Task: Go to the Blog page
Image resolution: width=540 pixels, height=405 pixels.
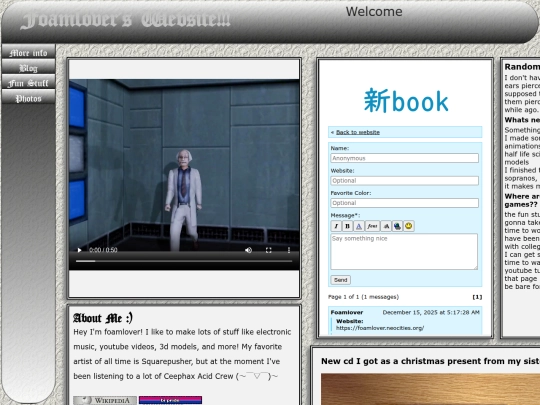Action: click(x=28, y=68)
